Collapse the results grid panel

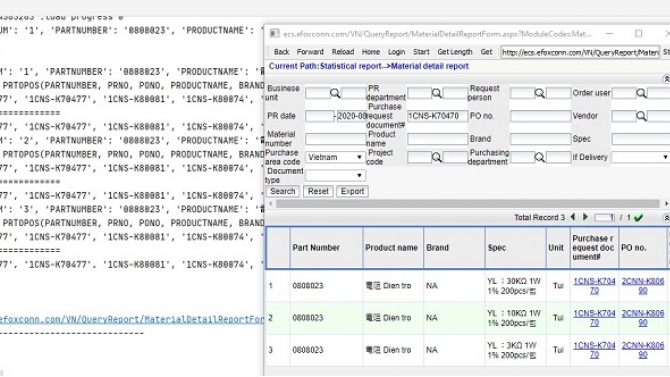666,218
